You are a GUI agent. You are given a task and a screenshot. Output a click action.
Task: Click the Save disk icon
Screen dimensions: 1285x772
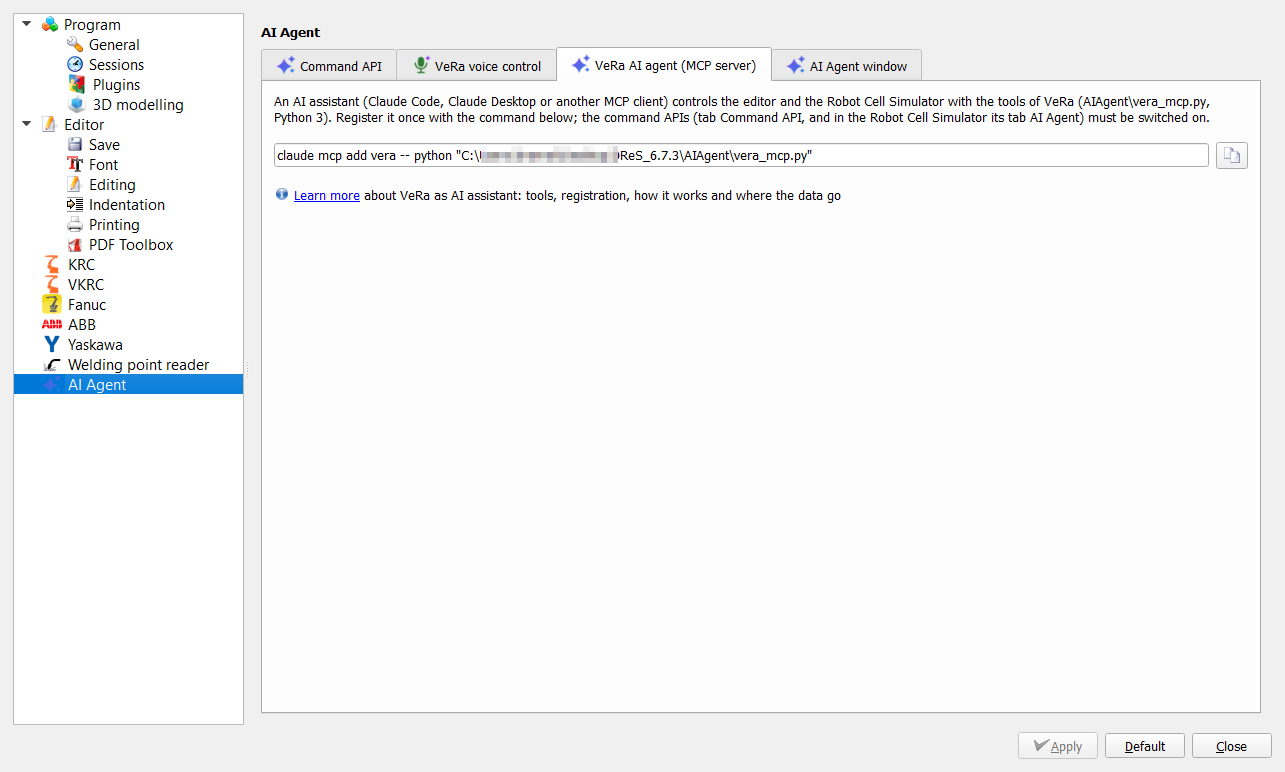[x=75, y=144]
